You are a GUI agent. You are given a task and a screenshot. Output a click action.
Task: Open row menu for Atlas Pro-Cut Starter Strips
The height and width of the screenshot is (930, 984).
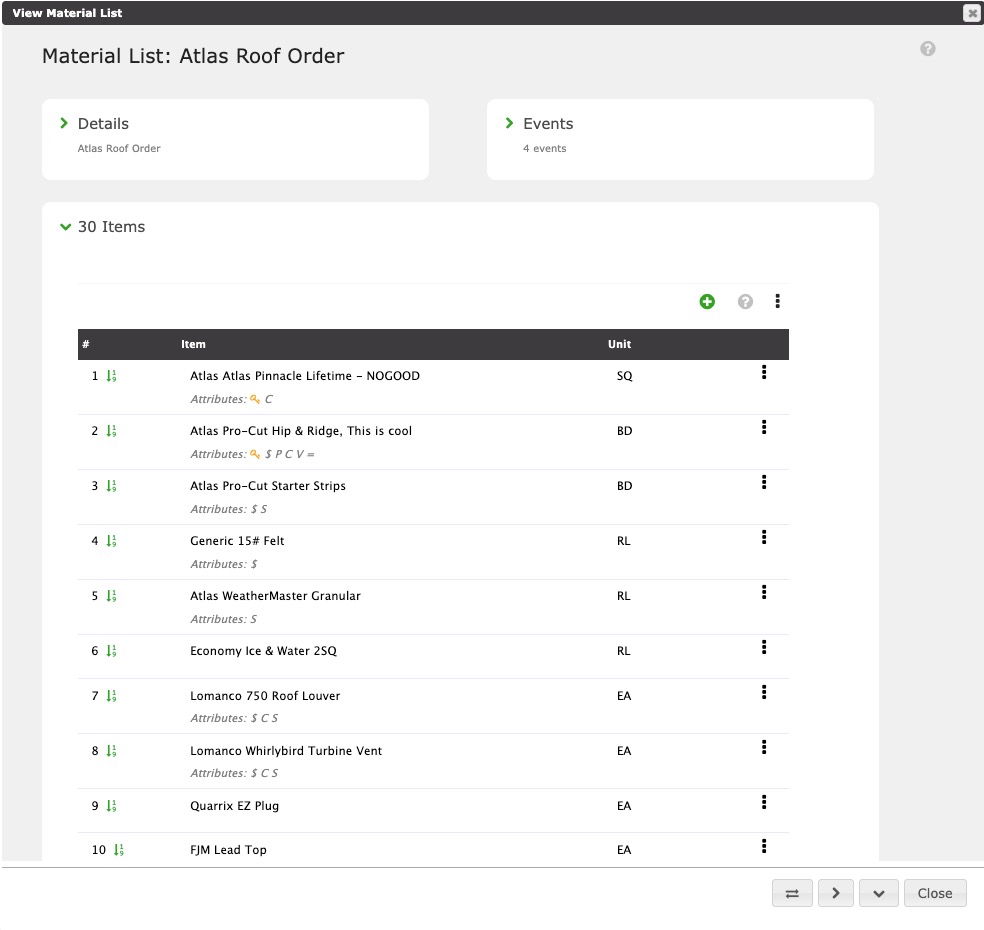point(763,482)
